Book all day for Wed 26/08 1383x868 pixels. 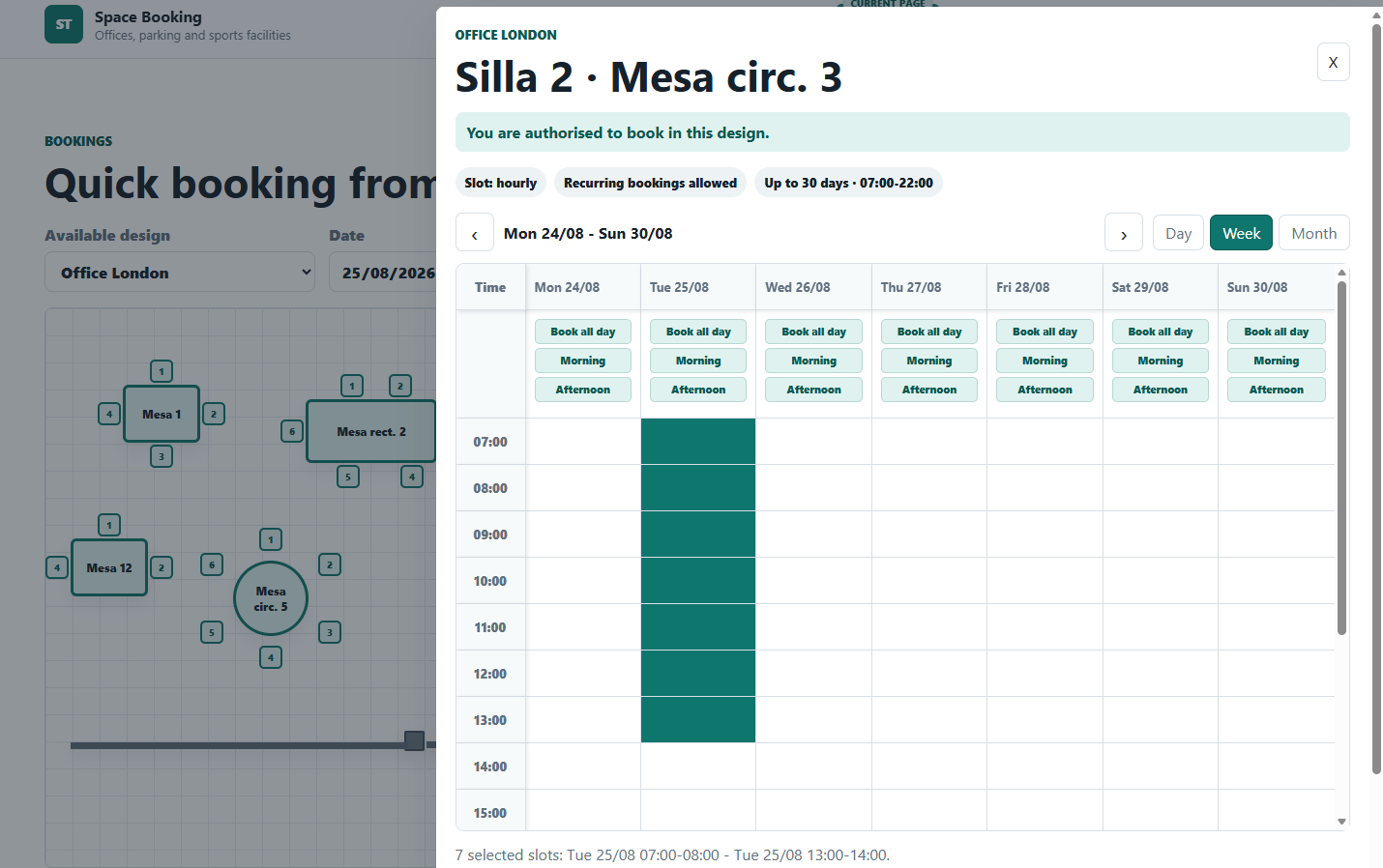(x=813, y=332)
